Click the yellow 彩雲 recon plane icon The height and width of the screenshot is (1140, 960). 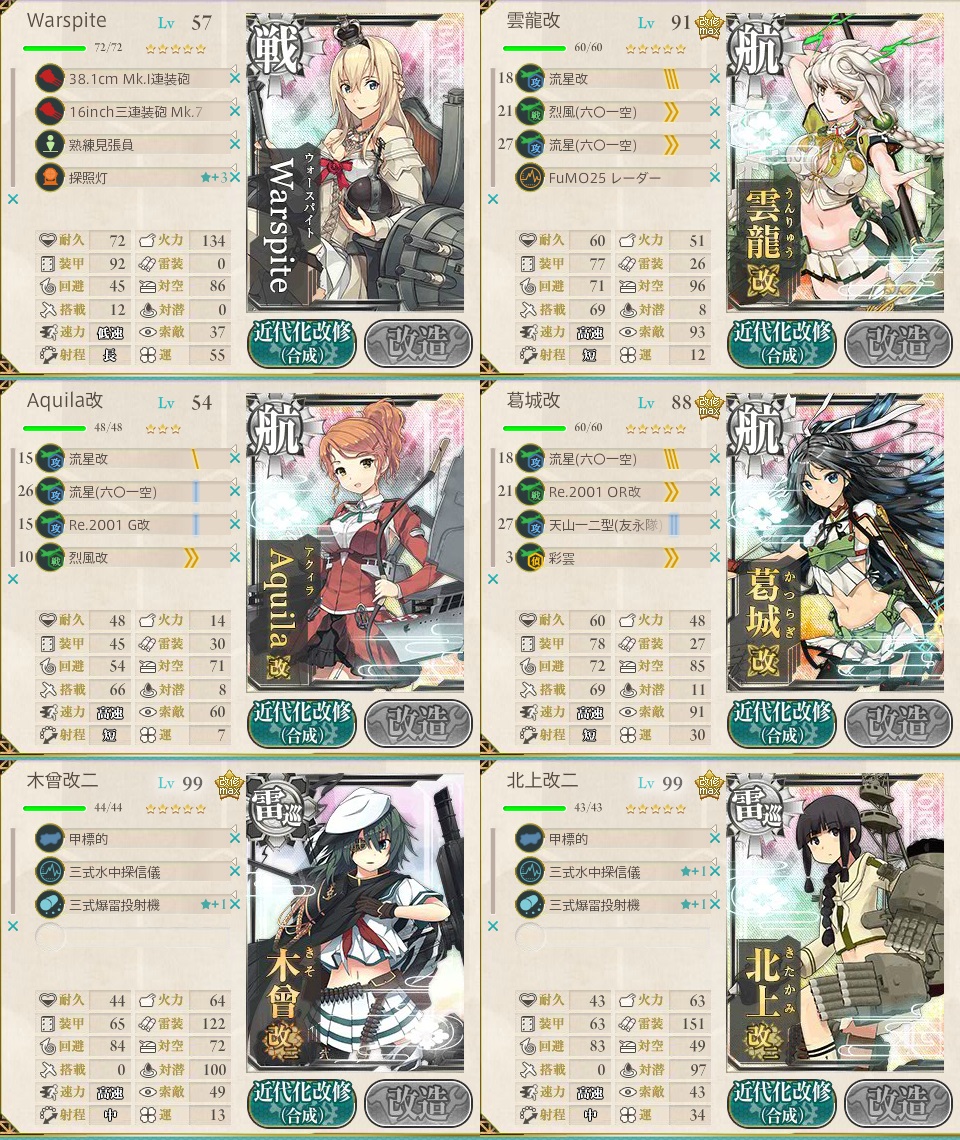point(530,558)
